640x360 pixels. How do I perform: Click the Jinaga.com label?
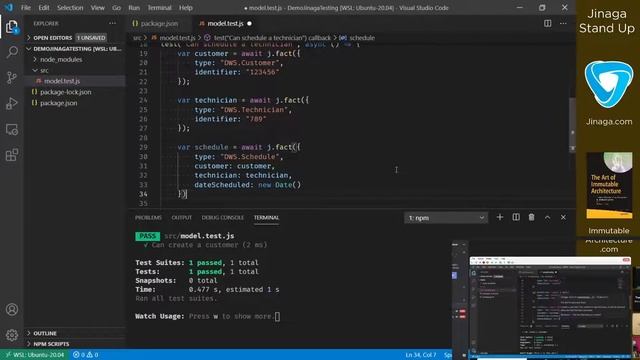coord(609,122)
